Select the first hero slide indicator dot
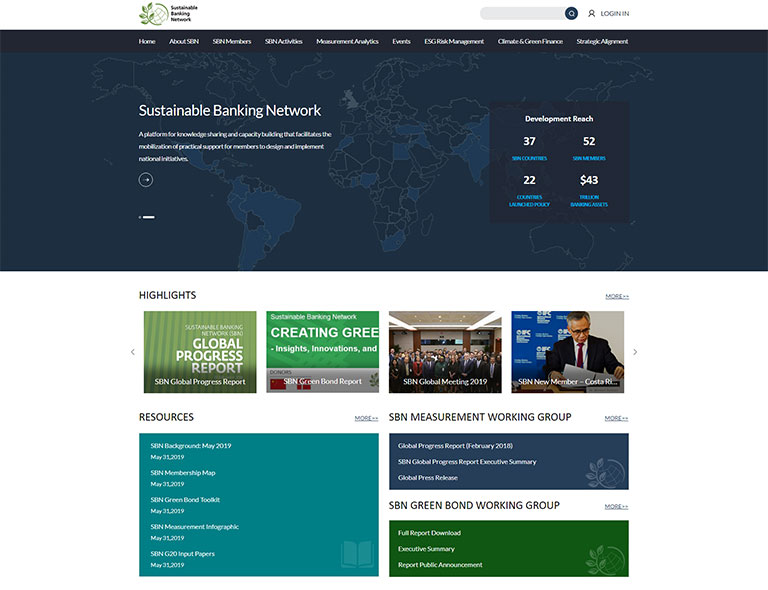This screenshot has width=768, height=590. 140,217
